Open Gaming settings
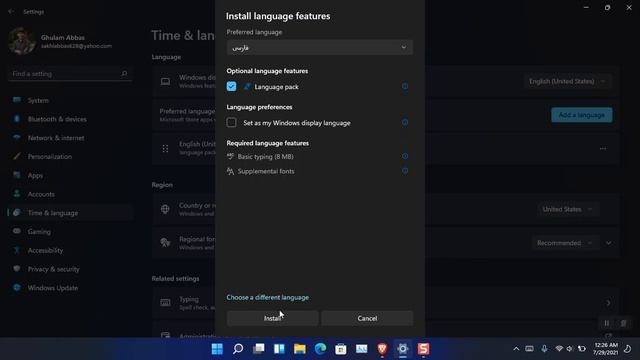This screenshot has height=360, width=640. (x=70, y=232)
